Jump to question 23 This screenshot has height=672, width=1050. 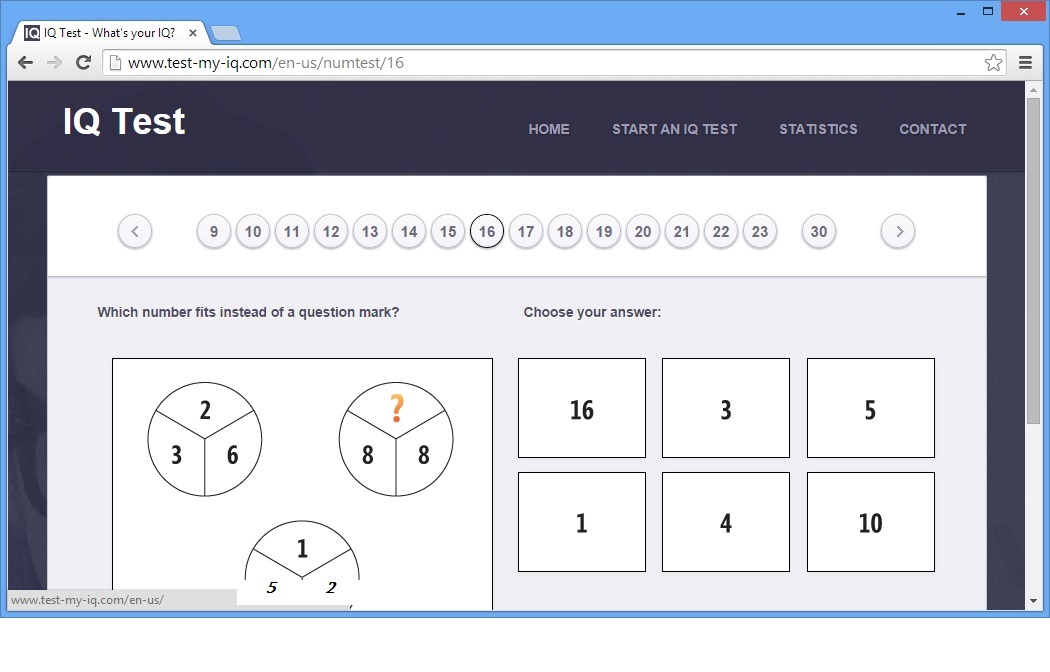point(759,232)
